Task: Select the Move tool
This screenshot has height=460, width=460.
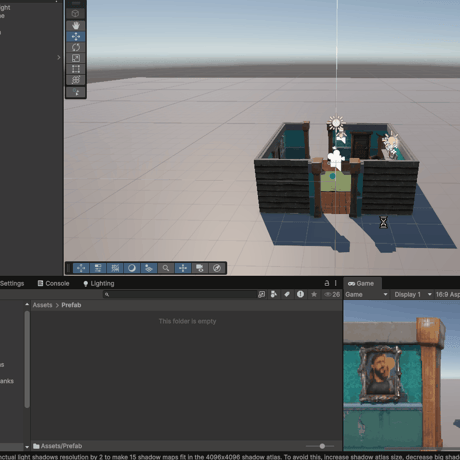Action: [76, 36]
